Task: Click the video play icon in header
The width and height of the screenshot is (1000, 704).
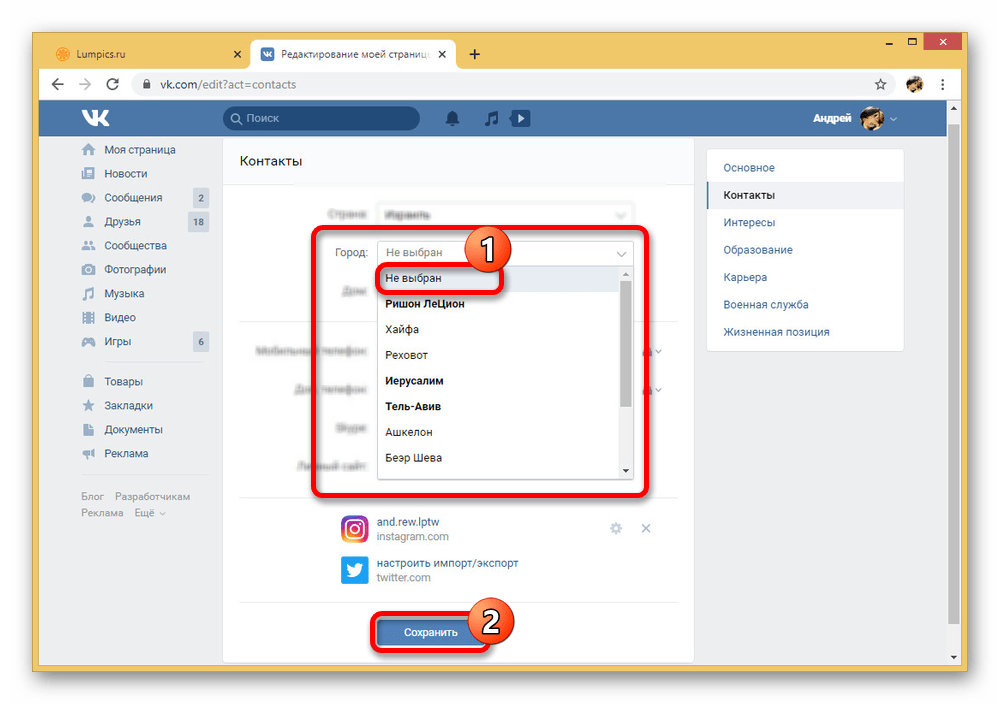Action: (x=520, y=118)
